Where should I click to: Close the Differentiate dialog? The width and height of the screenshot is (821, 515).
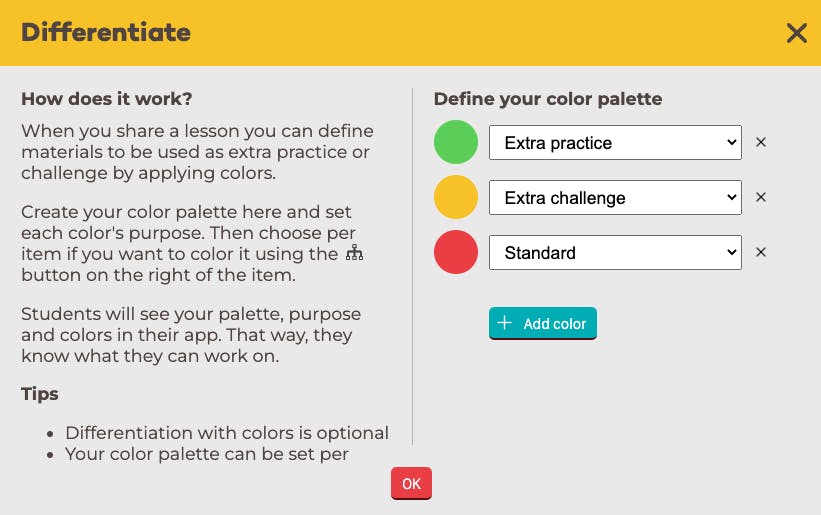coord(796,33)
